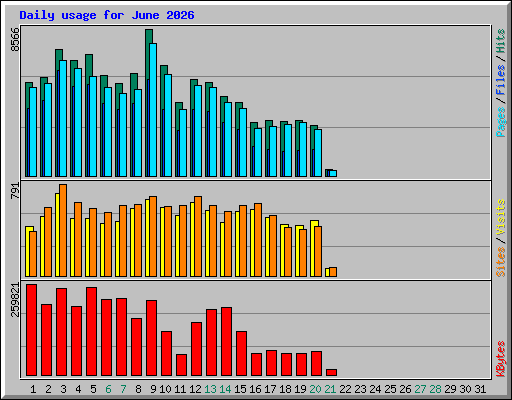Click the day 16 orange sites bar
This screenshot has height=400, width=512.
pyautogui.click(x=258, y=240)
